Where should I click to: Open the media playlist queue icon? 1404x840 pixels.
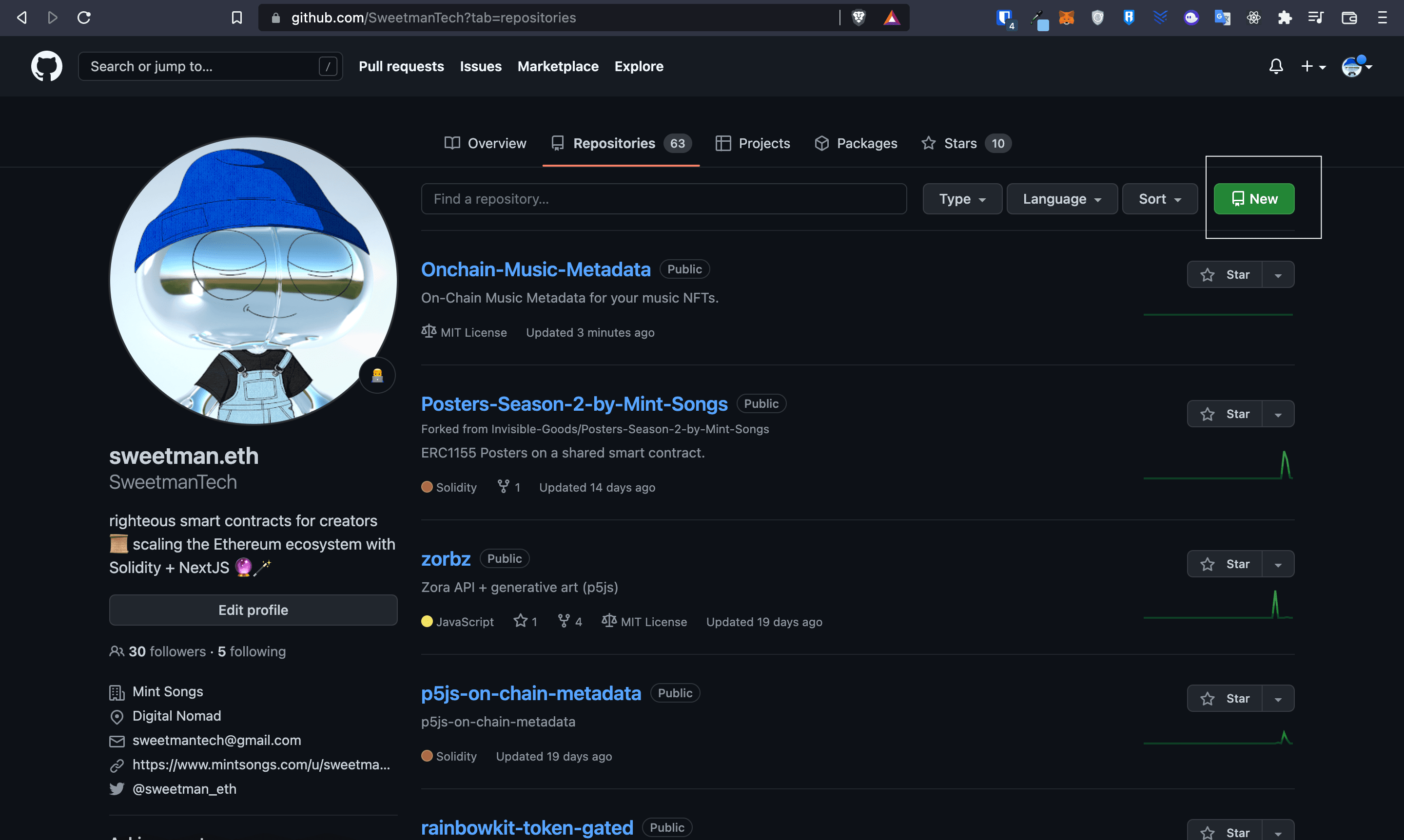pos(1315,18)
